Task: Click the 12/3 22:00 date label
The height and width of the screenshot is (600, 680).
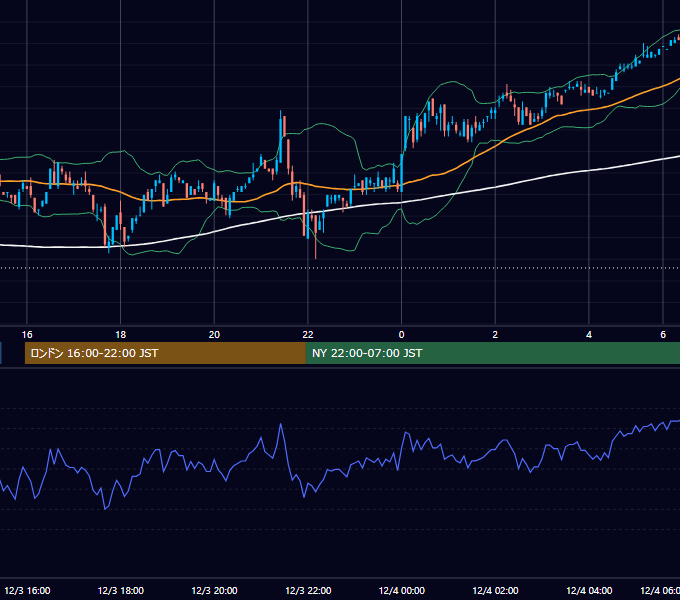Action: (x=308, y=590)
